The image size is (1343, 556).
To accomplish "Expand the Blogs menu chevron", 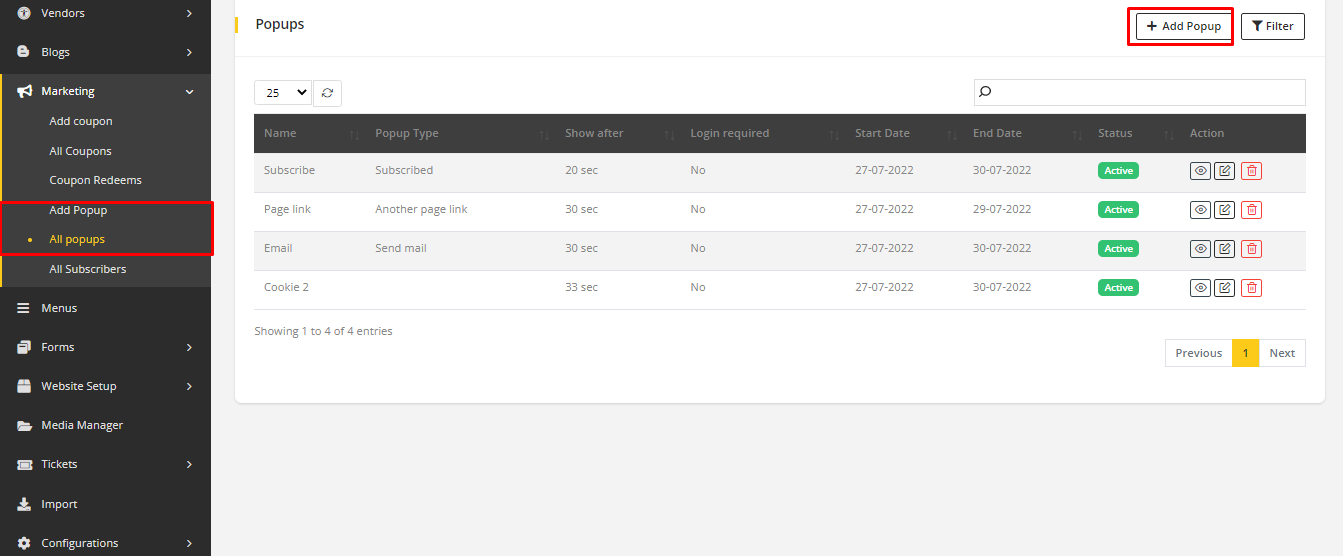I will (x=189, y=52).
